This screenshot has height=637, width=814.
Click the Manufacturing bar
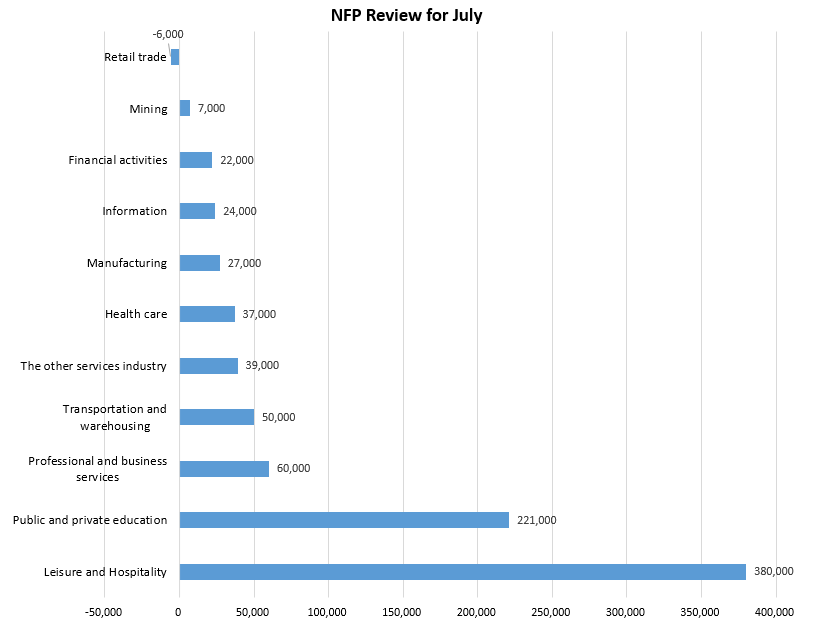pos(199,263)
